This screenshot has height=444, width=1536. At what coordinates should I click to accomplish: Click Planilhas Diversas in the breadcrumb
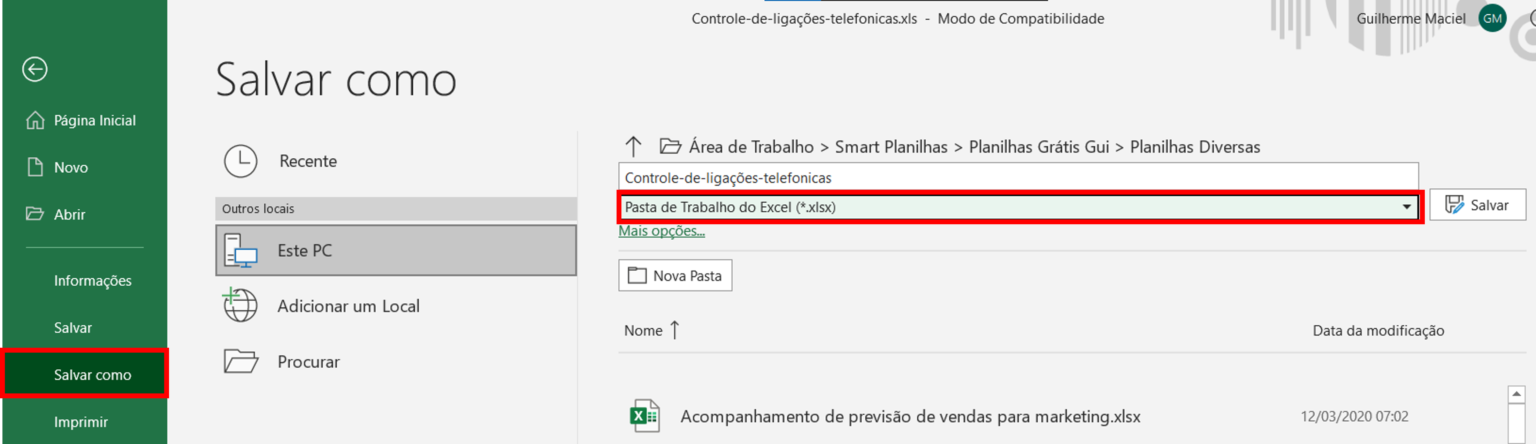[x=1195, y=147]
